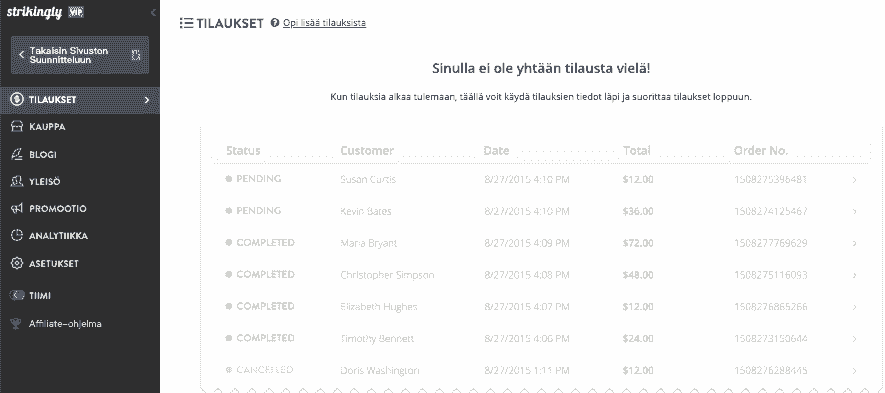Click the Analytiikka chart icon

pyautogui.click(x=17, y=235)
